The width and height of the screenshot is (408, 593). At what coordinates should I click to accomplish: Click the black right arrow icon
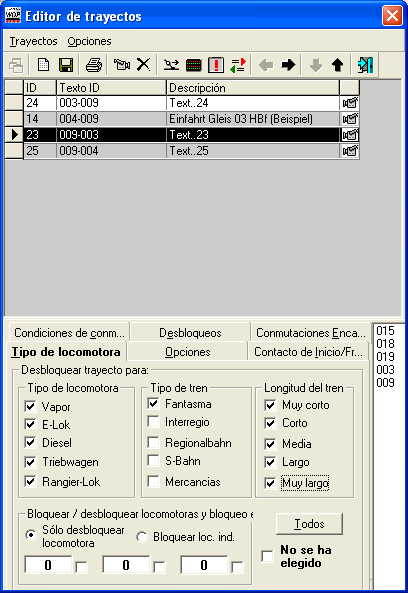(288, 65)
